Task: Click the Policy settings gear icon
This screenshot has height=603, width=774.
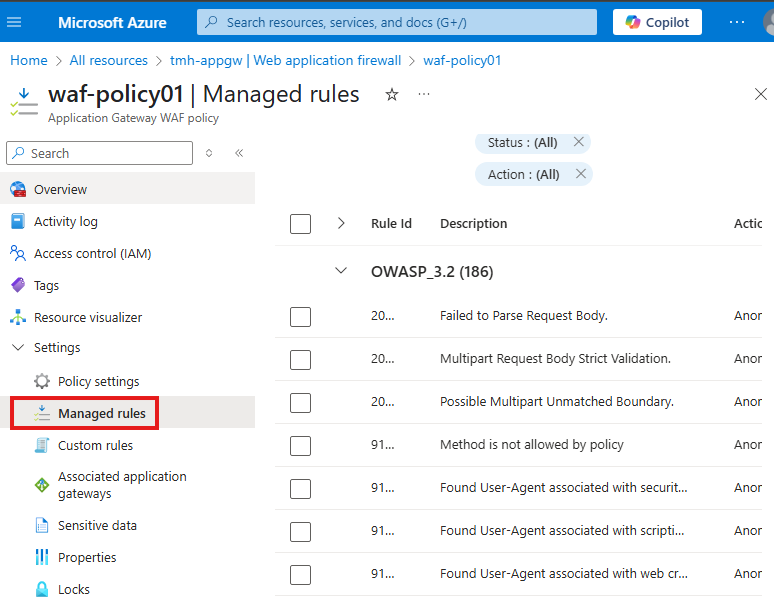Action: point(42,381)
